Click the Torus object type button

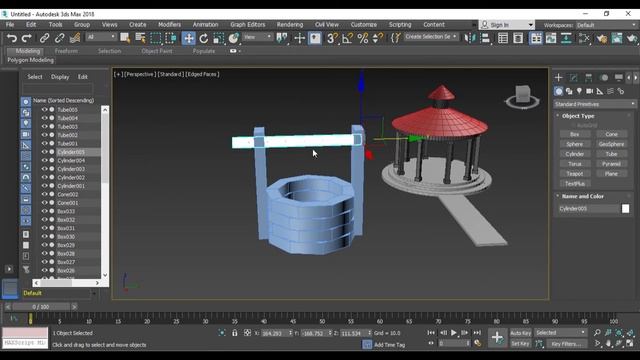[x=574, y=164]
